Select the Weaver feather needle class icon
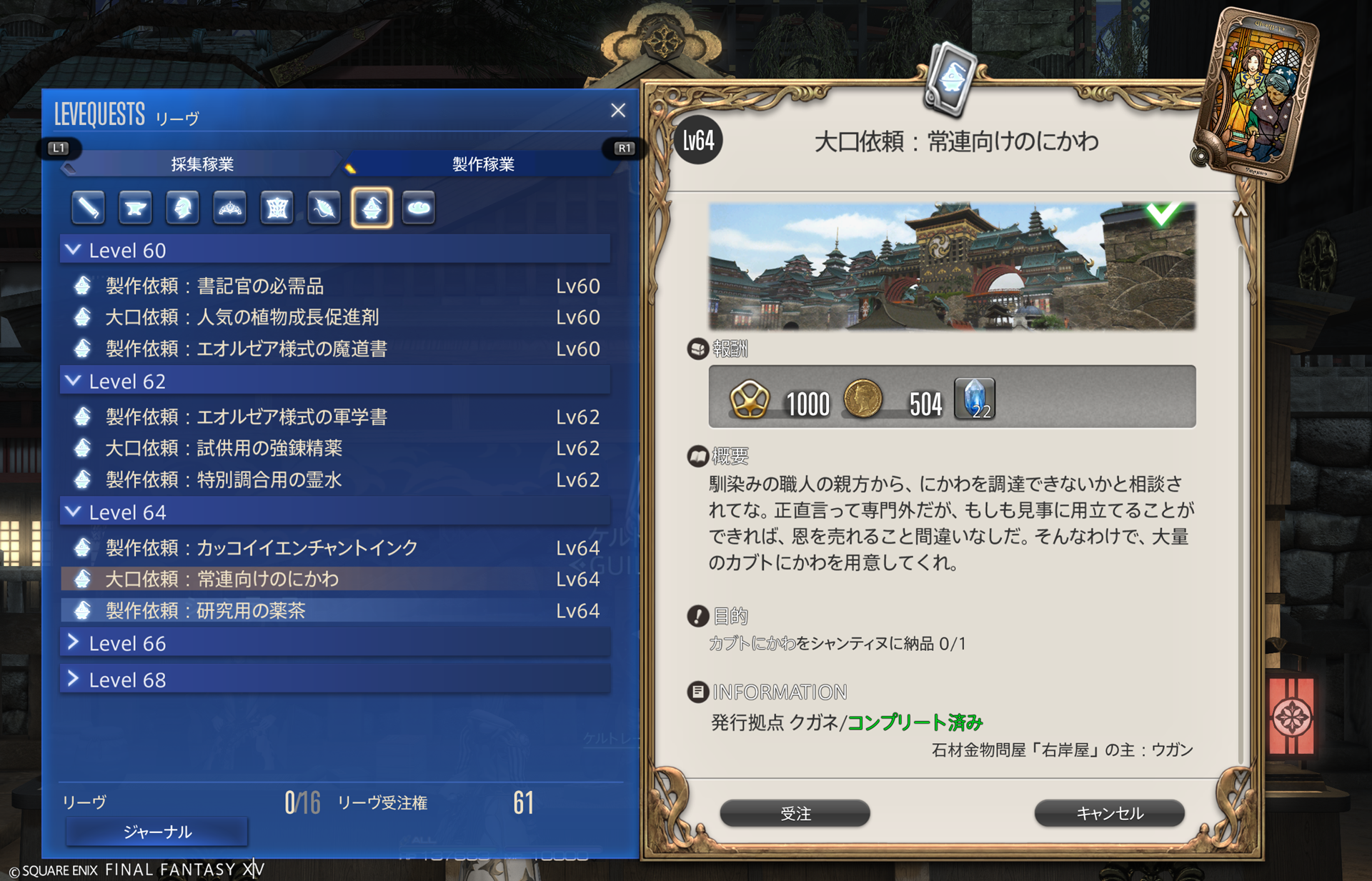 pyautogui.click(x=324, y=208)
